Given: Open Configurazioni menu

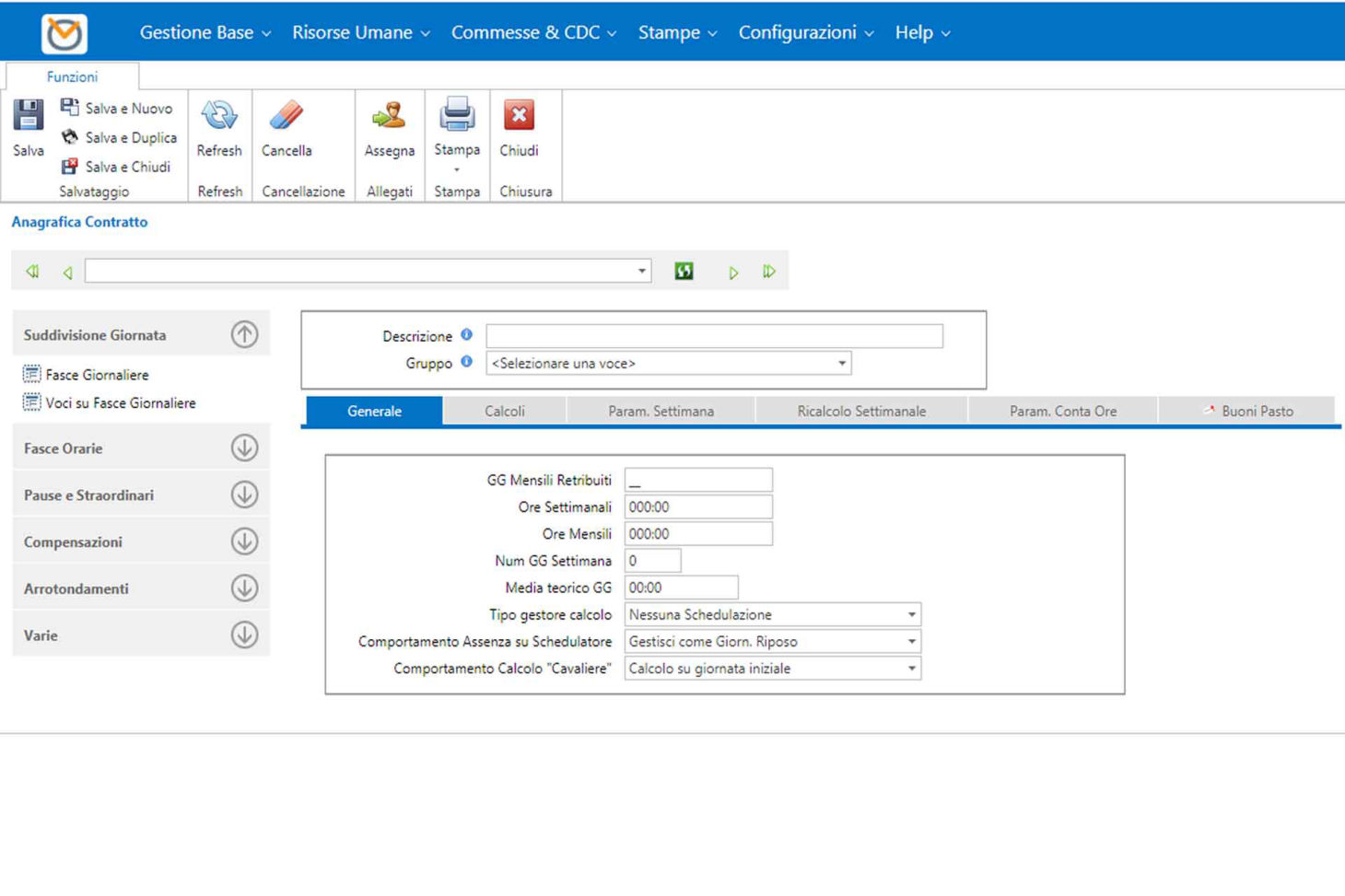Looking at the screenshot, I should click(806, 32).
